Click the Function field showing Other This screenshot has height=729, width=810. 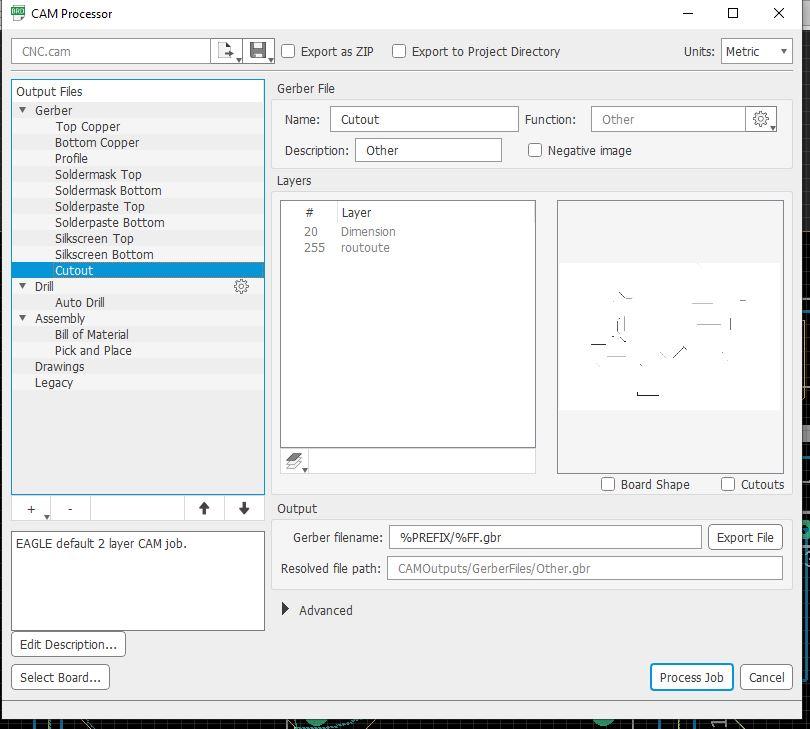(x=668, y=119)
